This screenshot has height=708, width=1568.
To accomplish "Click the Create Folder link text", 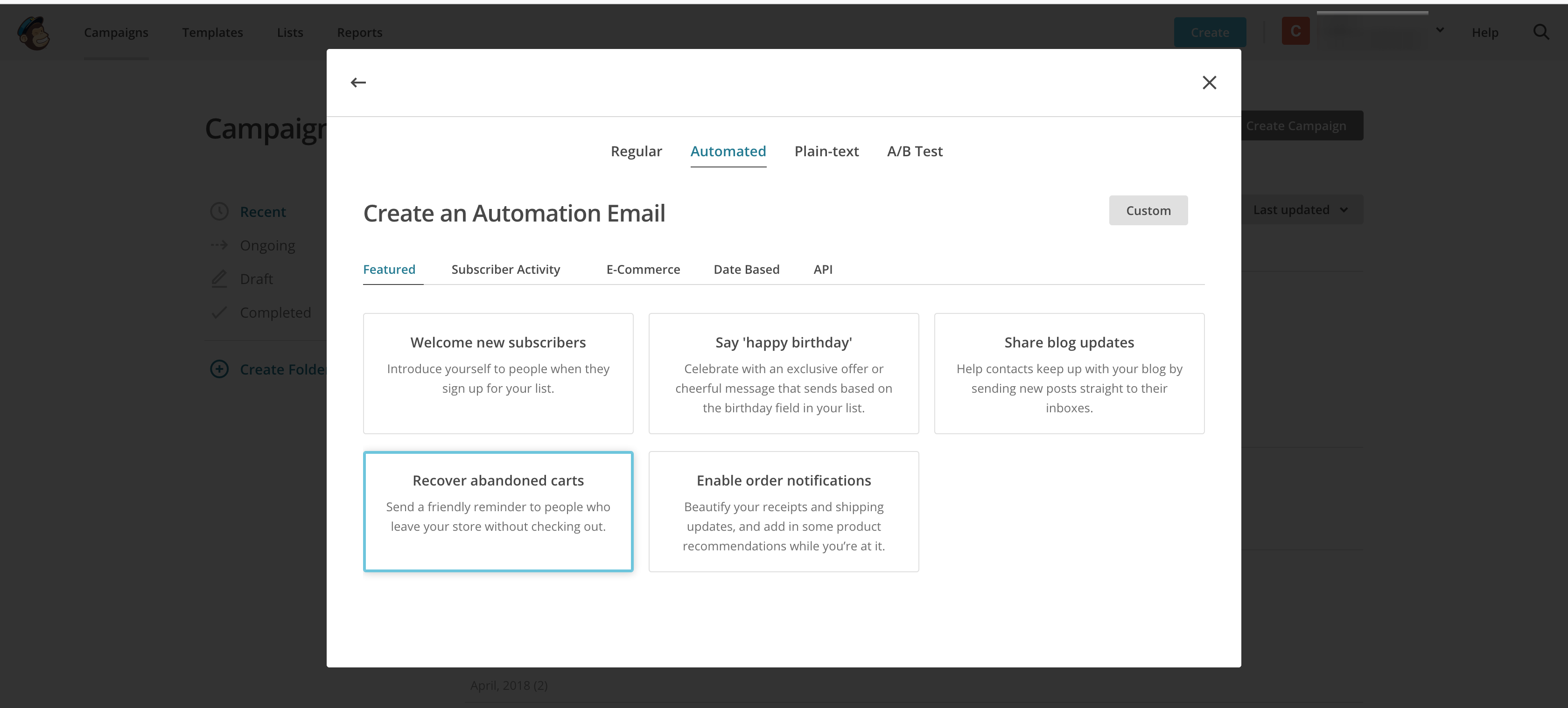I will (283, 369).
